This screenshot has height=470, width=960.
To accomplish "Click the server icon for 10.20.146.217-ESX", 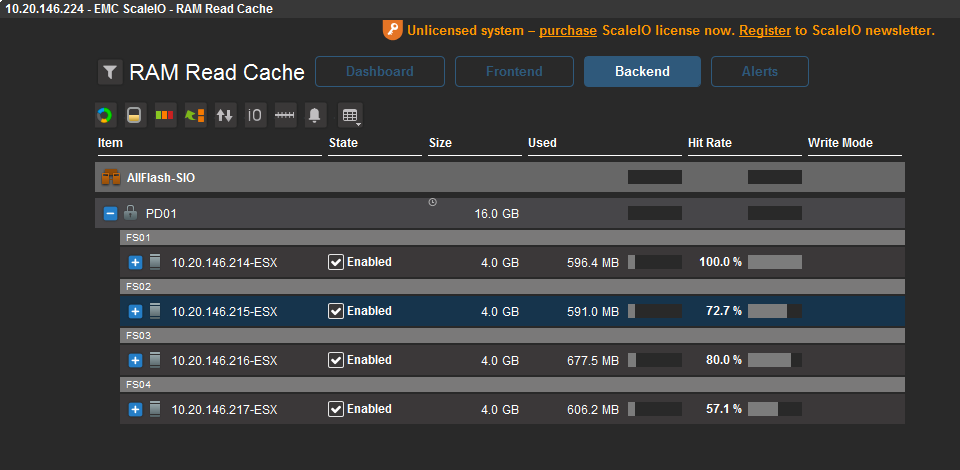I will click(155, 409).
